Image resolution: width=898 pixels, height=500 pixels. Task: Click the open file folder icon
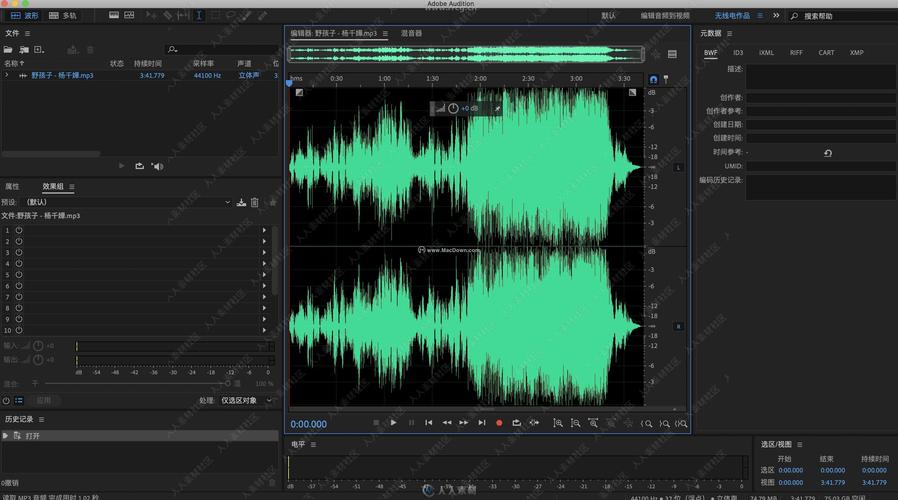tap(9, 49)
